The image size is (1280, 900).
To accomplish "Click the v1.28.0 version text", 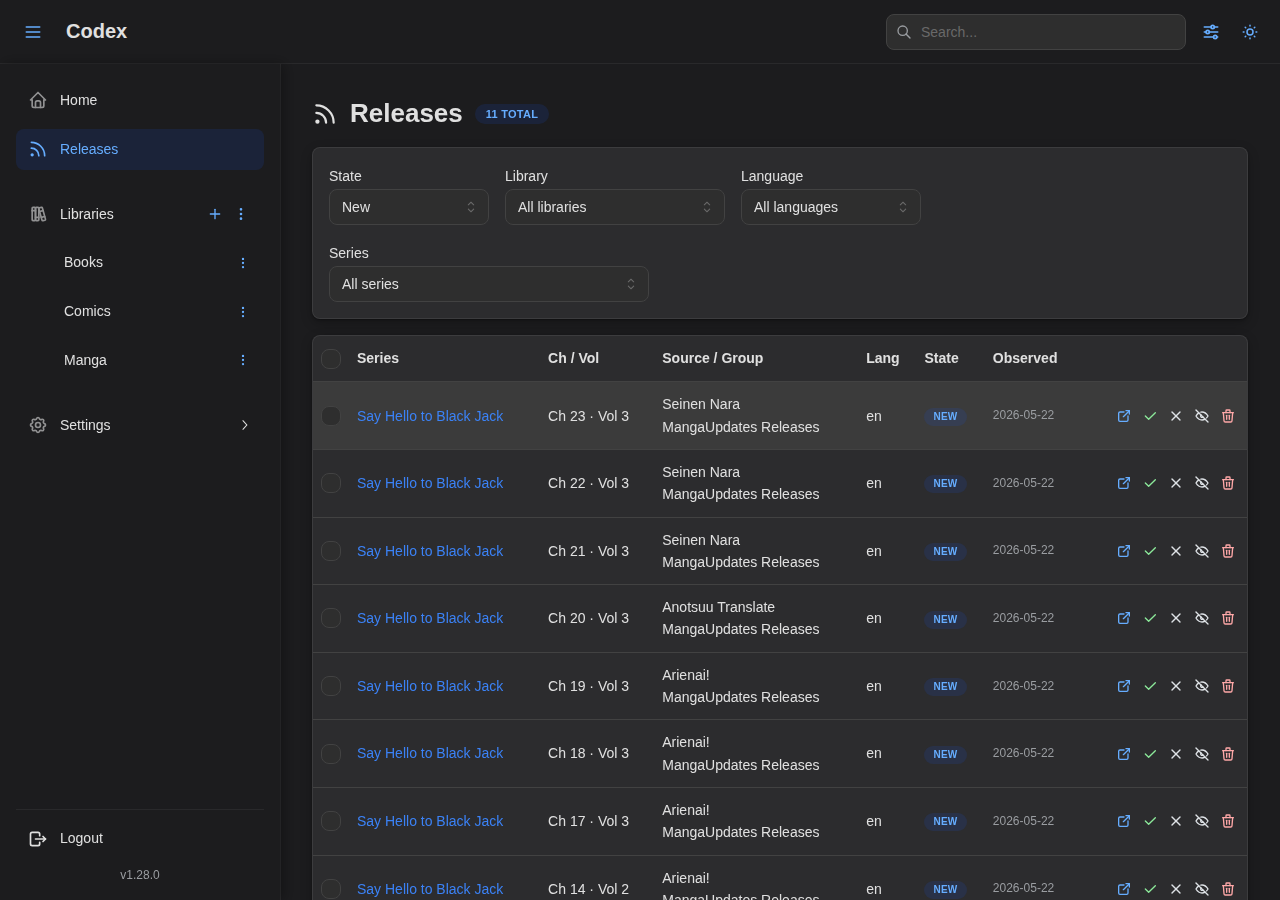I will coord(140,875).
